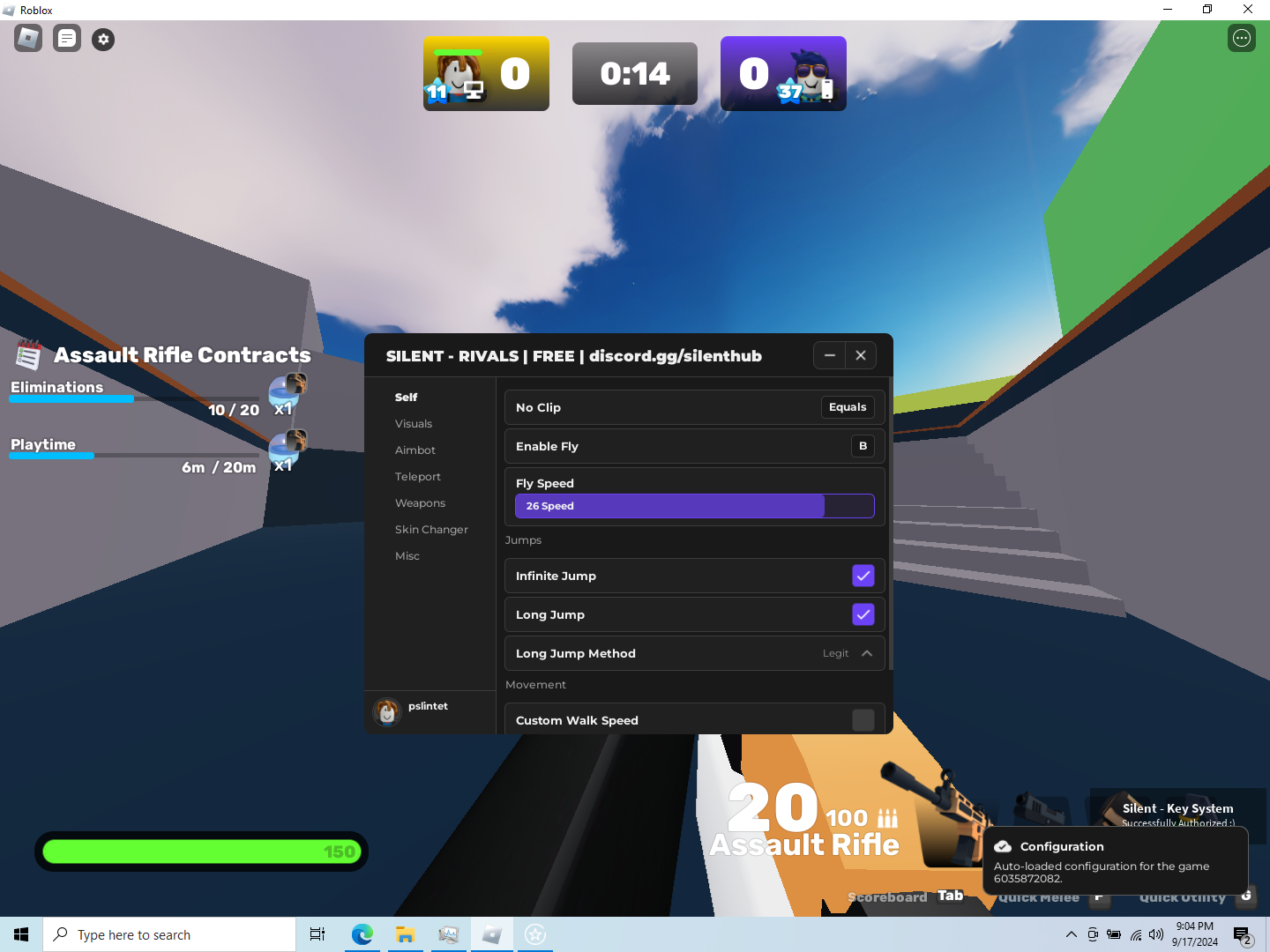Open the network tray icon
The width and height of the screenshot is (1270, 952).
click(x=1136, y=934)
